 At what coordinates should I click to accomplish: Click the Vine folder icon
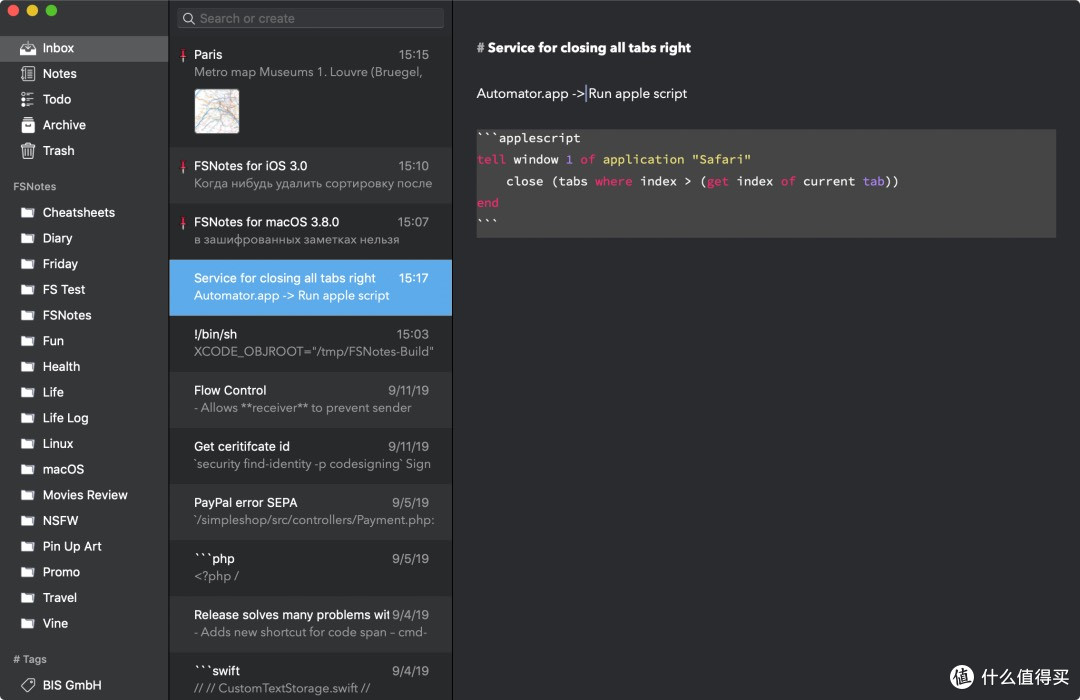[28, 624]
